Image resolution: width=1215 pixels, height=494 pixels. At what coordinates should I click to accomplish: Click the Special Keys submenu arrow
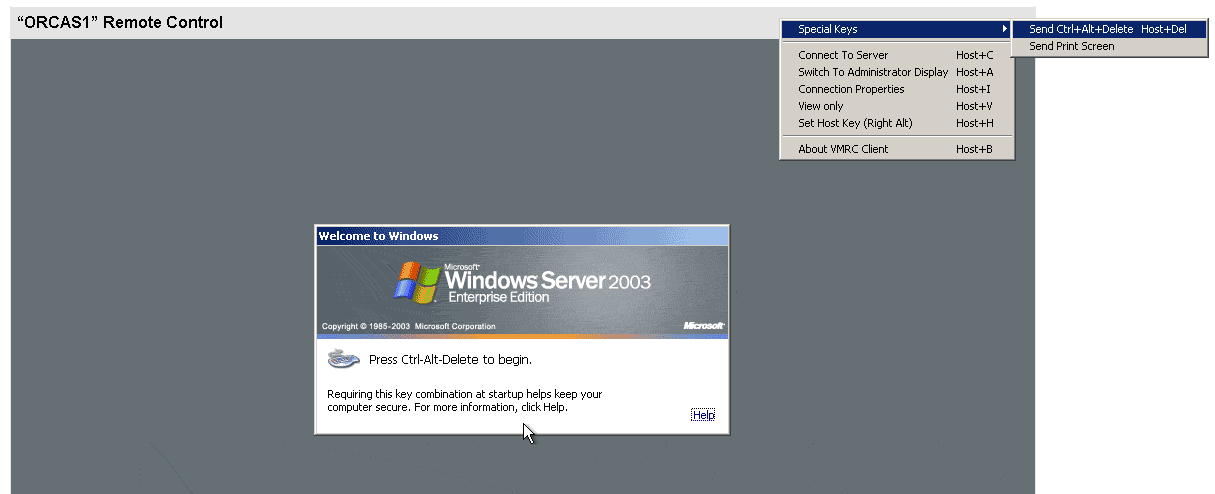pos(1004,29)
